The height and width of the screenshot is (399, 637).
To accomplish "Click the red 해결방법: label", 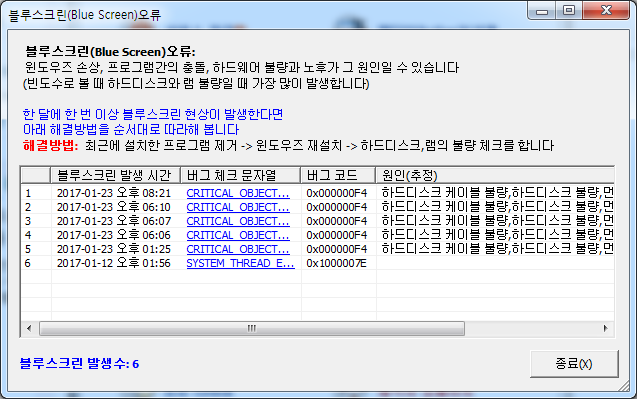I will 51,145.
